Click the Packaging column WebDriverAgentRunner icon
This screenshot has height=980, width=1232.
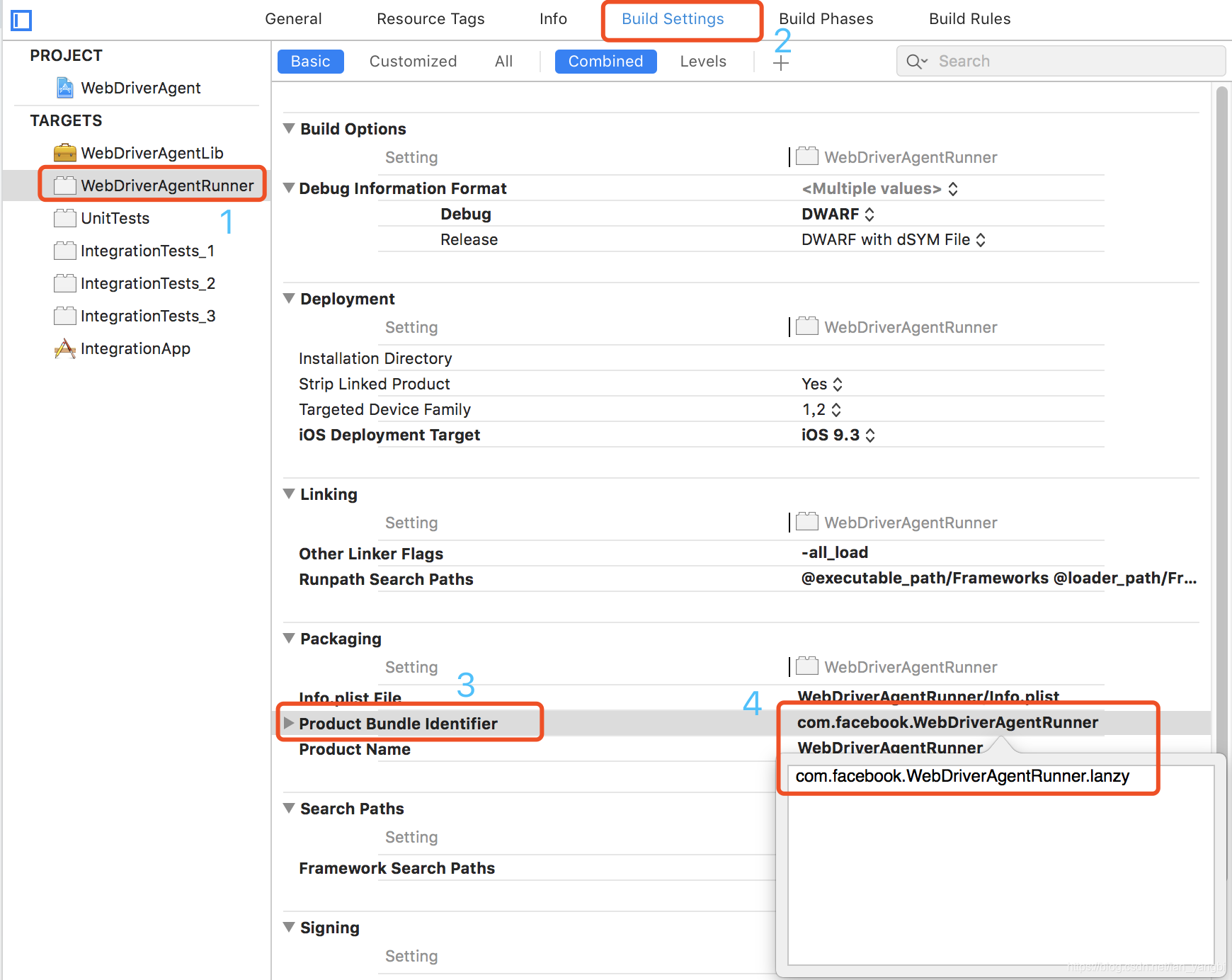click(x=807, y=666)
